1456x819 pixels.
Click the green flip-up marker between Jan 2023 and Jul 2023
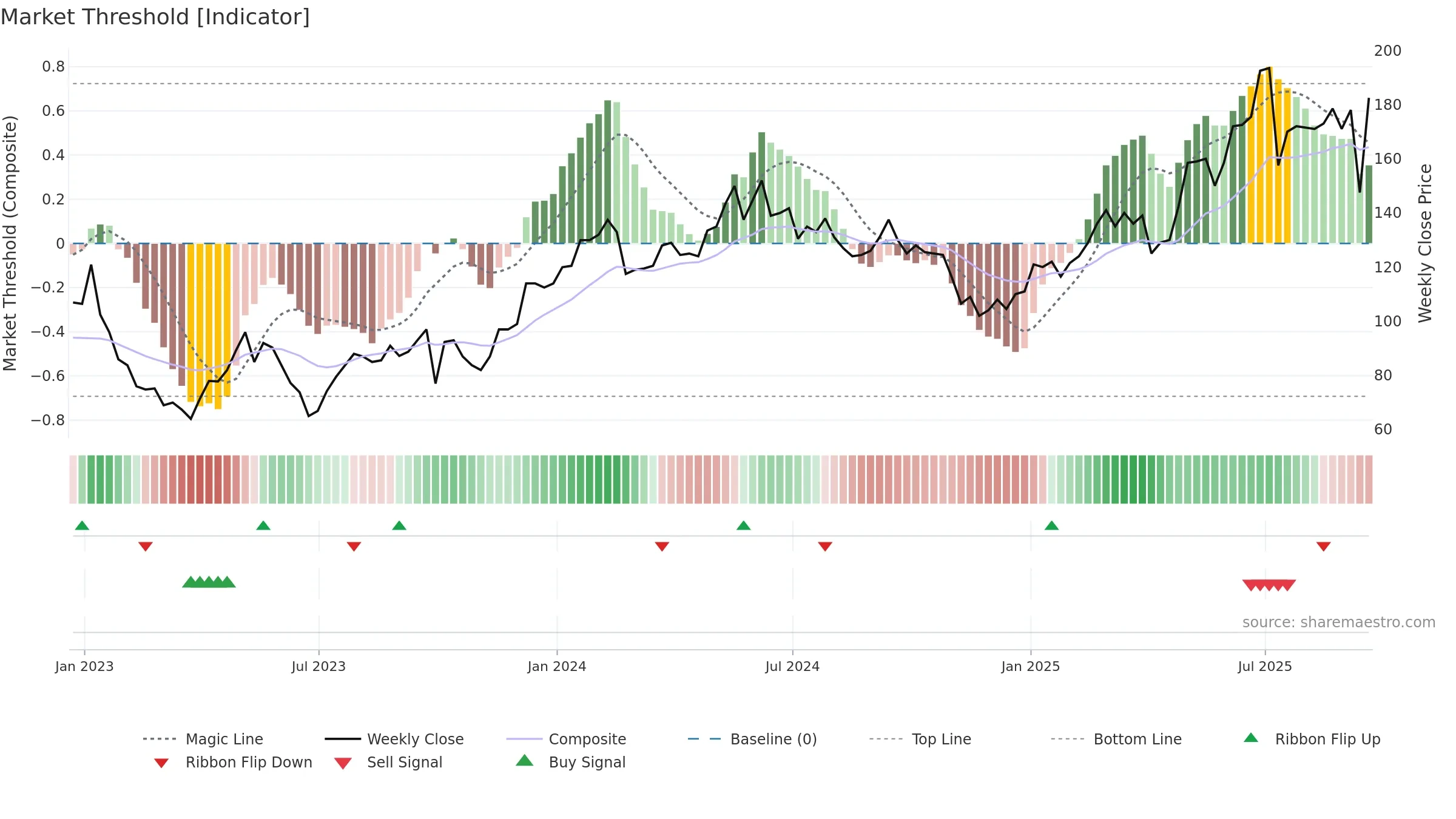pyautogui.click(x=263, y=525)
